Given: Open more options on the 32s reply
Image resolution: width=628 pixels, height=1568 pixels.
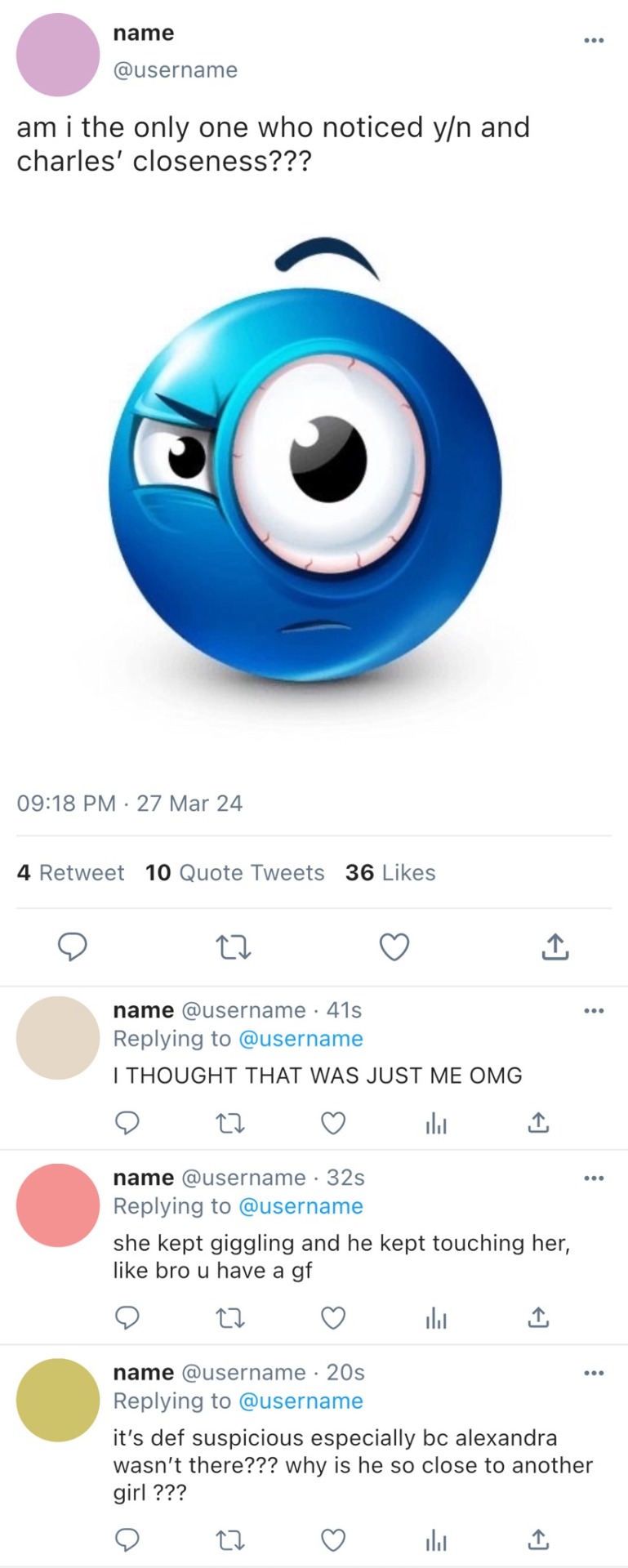Looking at the screenshot, I should click(594, 1178).
